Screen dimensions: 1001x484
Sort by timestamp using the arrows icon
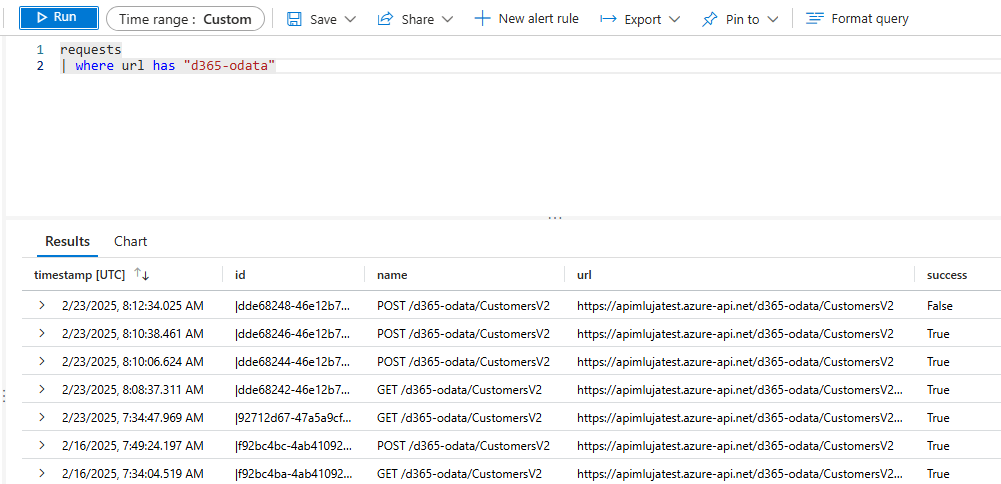[141, 274]
